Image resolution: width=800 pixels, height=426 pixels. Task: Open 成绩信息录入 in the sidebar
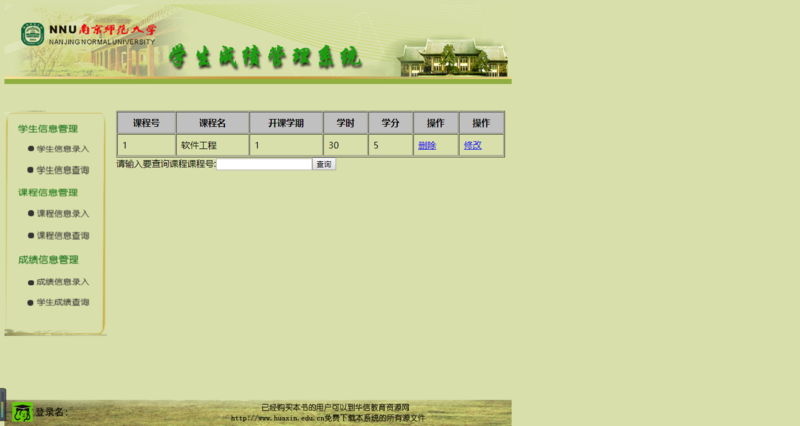[x=63, y=282]
